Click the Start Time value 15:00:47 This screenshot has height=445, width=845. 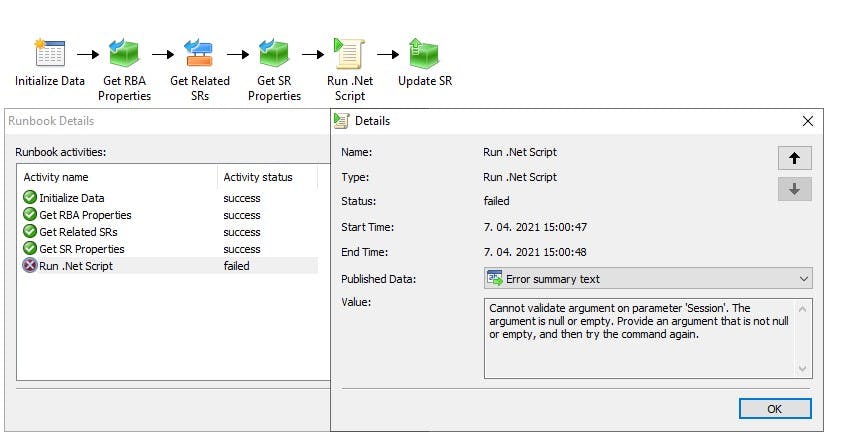click(535, 227)
